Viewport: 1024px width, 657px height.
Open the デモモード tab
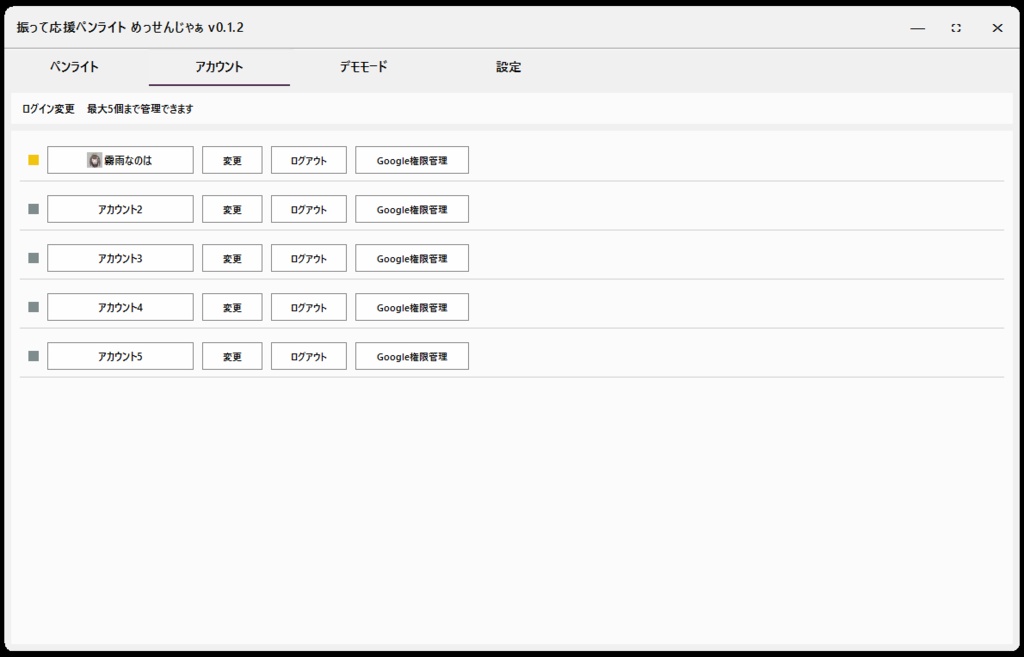click(x=364, y=67)
